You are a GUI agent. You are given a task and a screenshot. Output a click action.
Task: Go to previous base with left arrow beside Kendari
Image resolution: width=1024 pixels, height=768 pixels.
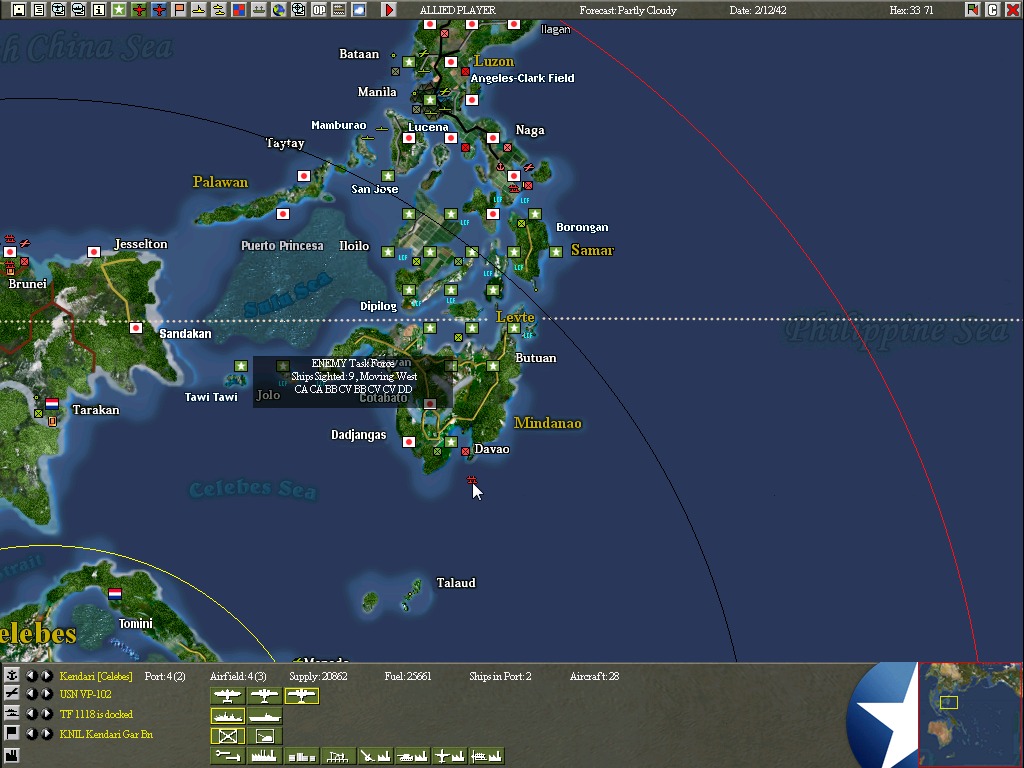click(x=31, y=676)
